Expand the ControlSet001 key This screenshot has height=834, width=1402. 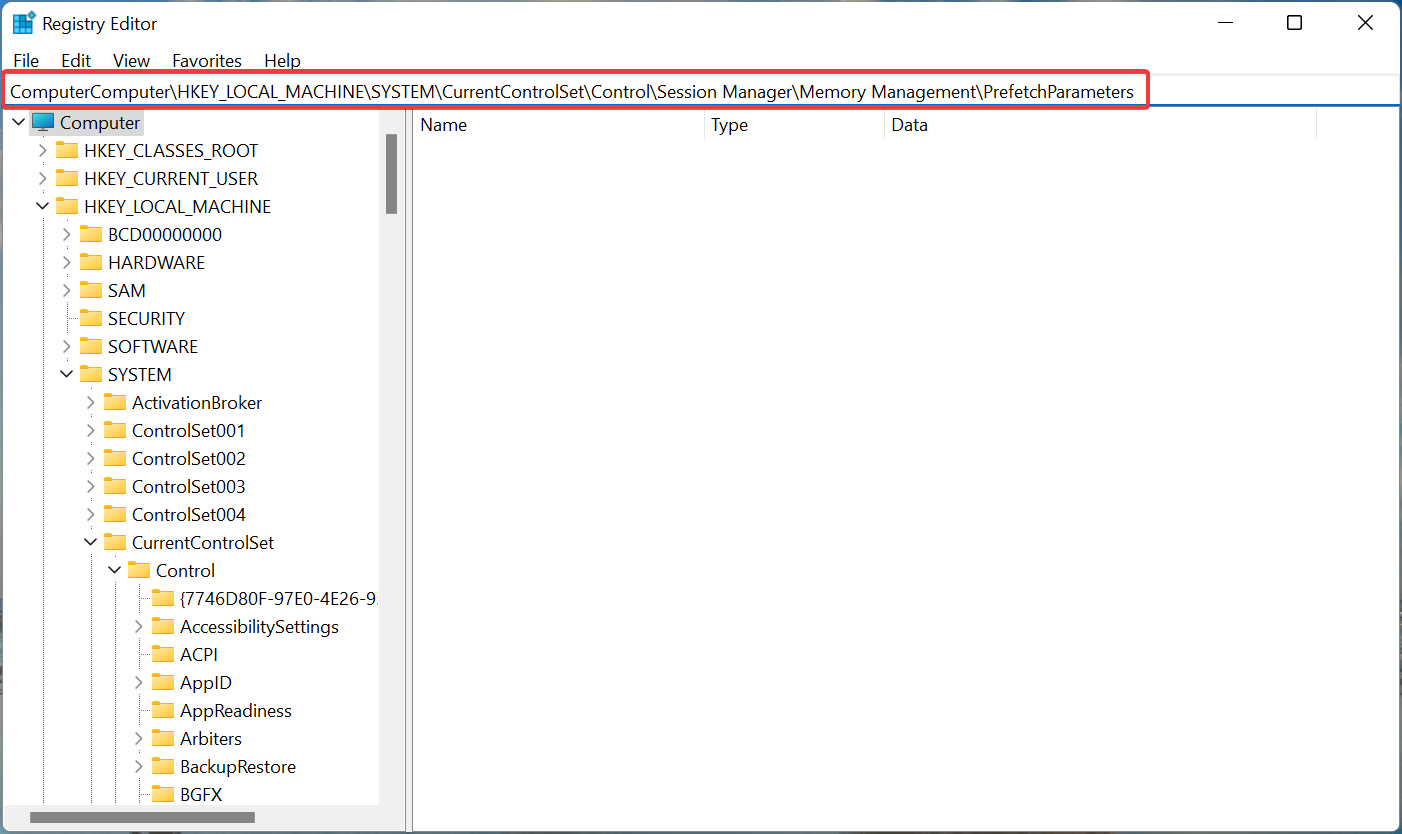[90, 430]
